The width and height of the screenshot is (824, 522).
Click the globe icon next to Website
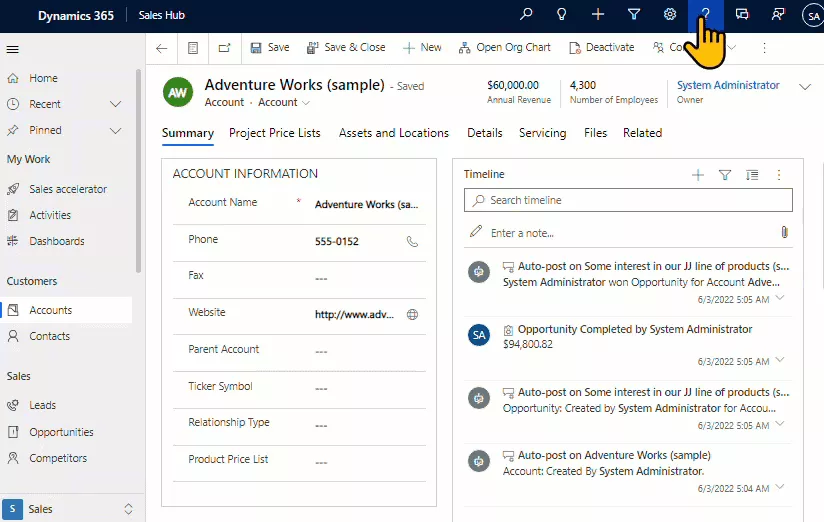[412, 314]
